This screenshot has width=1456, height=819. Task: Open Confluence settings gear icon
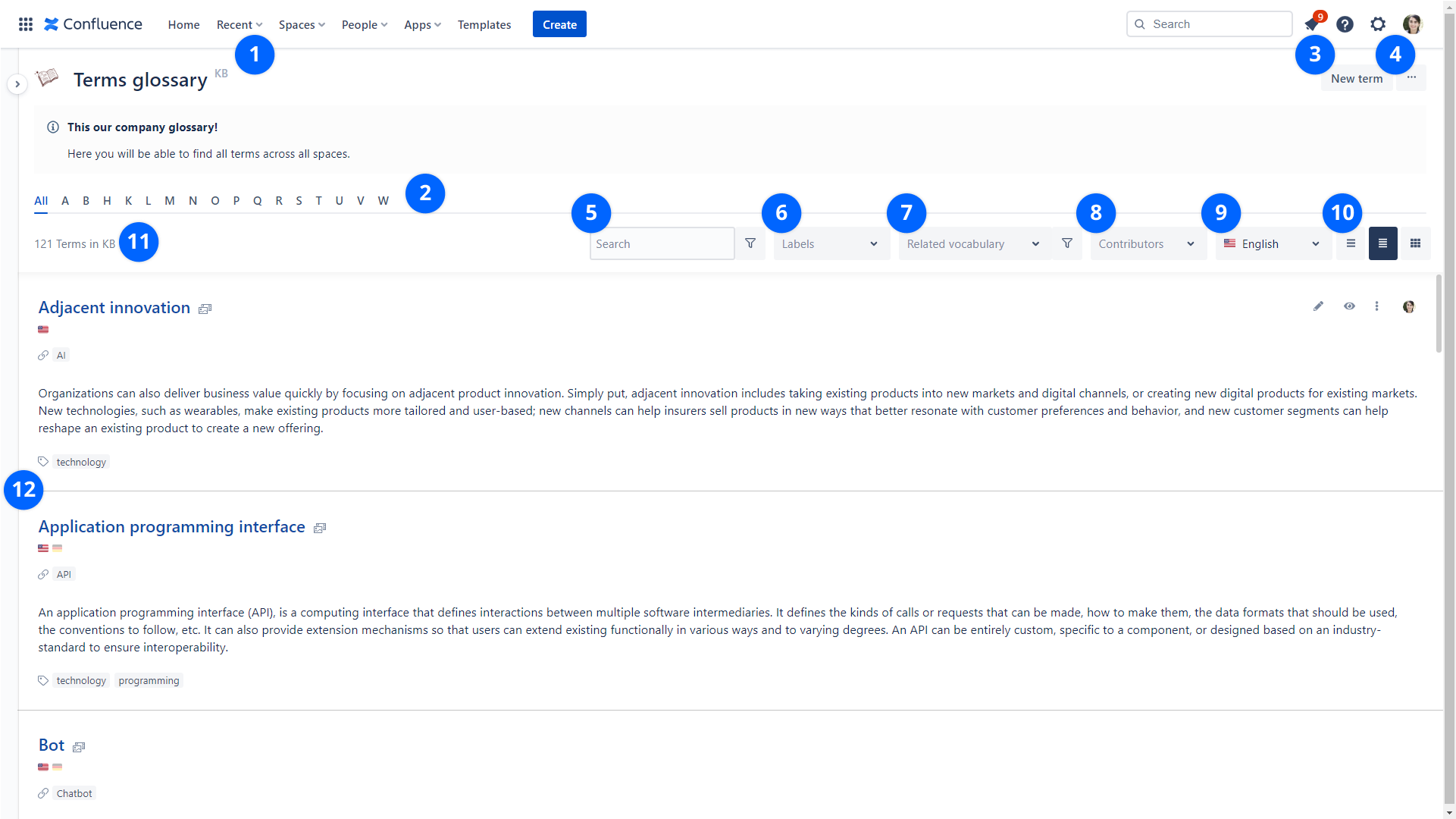click(1378, 24)
